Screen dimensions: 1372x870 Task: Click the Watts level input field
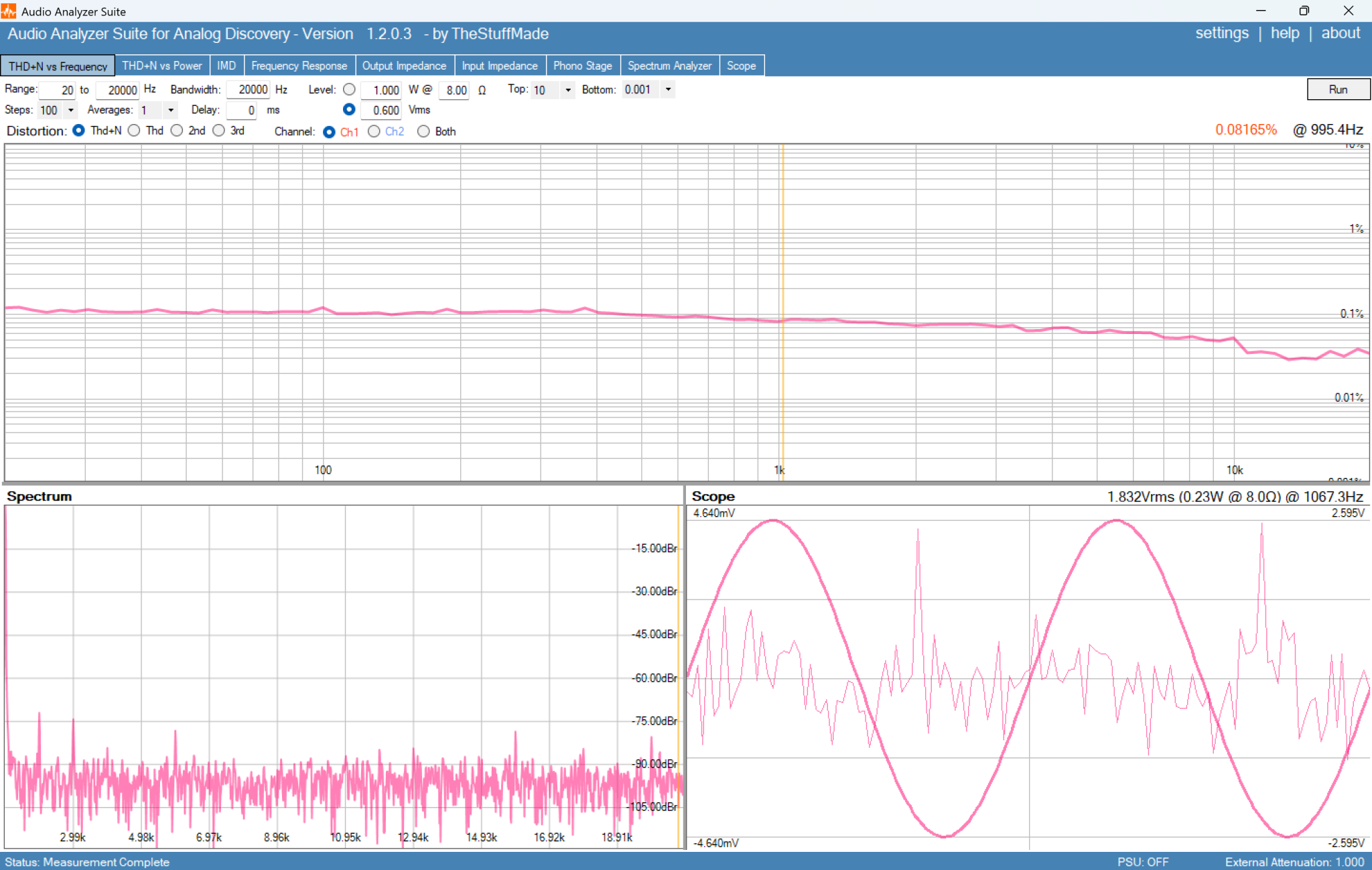(381, 90)
